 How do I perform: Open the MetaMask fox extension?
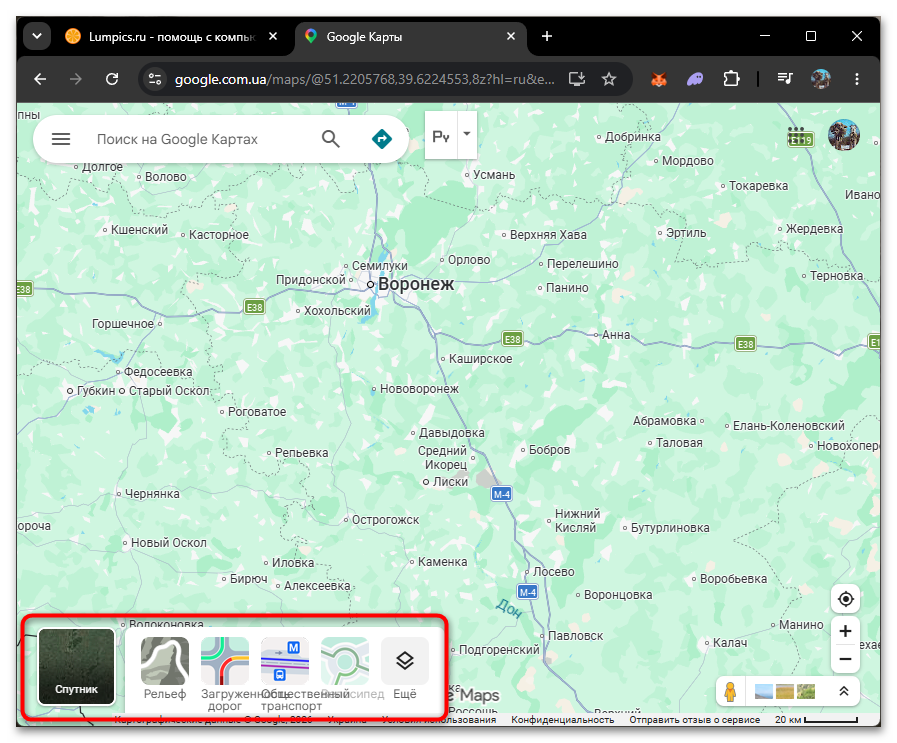pos(659,79)
